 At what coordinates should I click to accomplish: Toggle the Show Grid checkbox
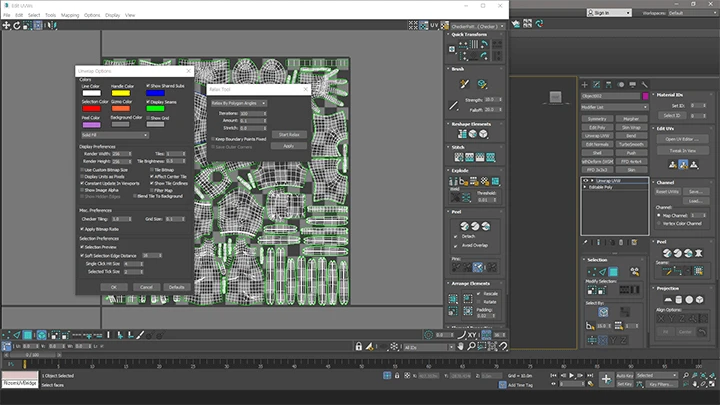click(x=148, y=118)
